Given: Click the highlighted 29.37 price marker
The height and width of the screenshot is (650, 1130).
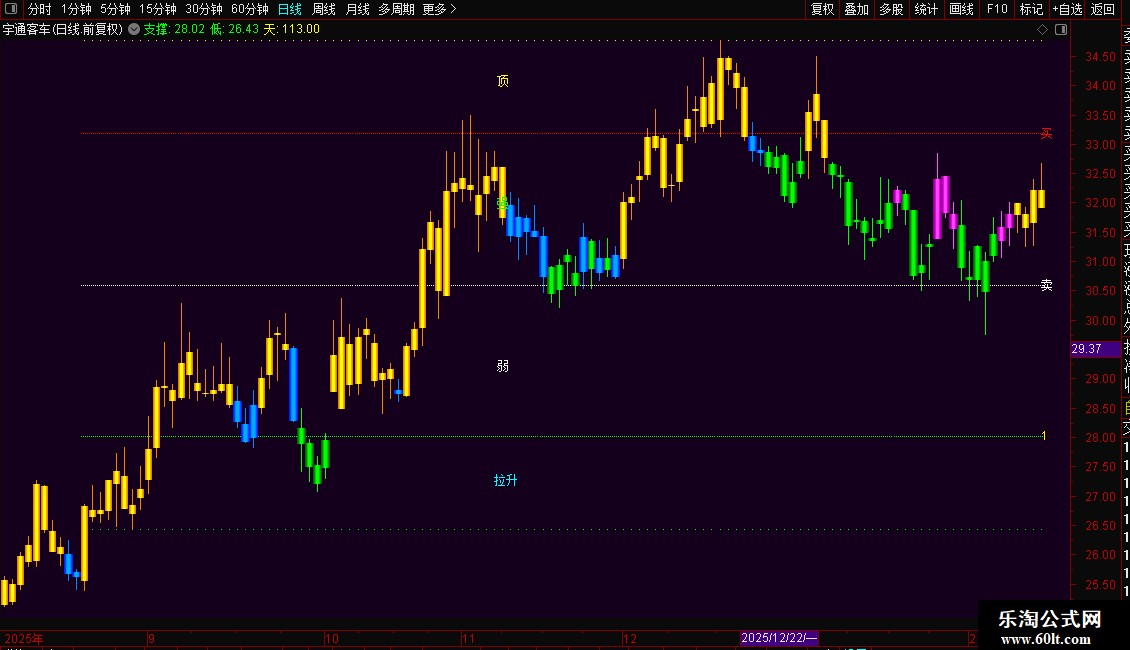Looking at the screenshot, I should (x=1095, y=349).
